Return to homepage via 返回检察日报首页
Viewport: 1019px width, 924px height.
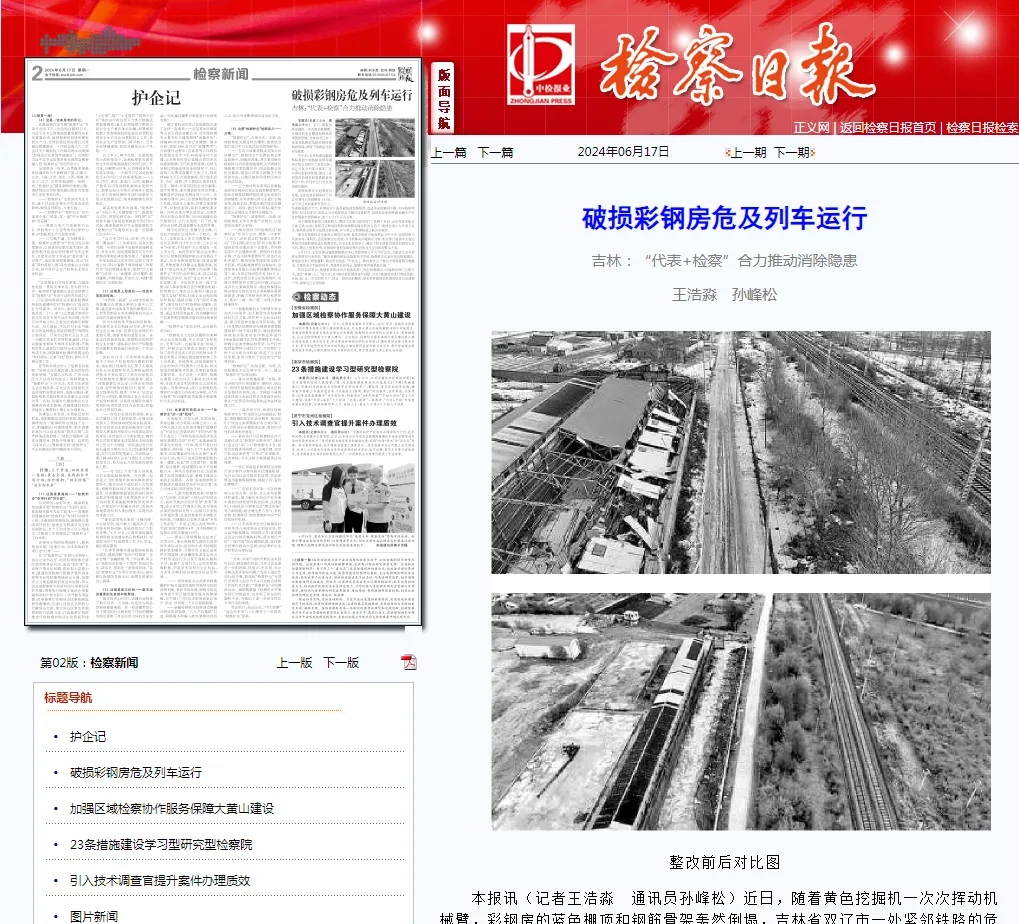(x=888, y=127)
